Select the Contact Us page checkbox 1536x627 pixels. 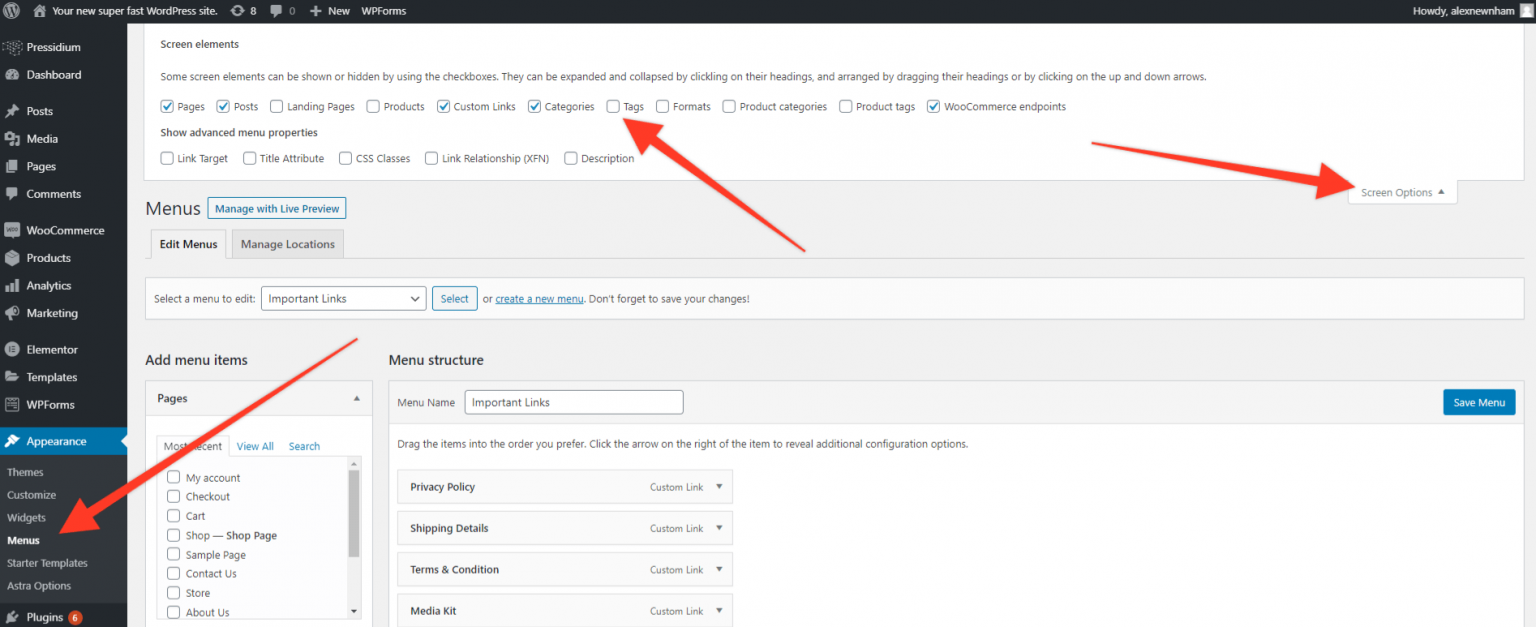click(x=172, y=573)
